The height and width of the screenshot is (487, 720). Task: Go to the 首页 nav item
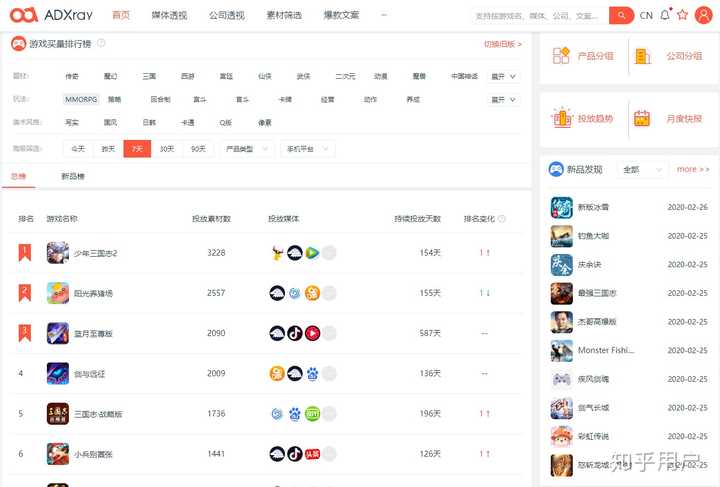tap(121, 15)
